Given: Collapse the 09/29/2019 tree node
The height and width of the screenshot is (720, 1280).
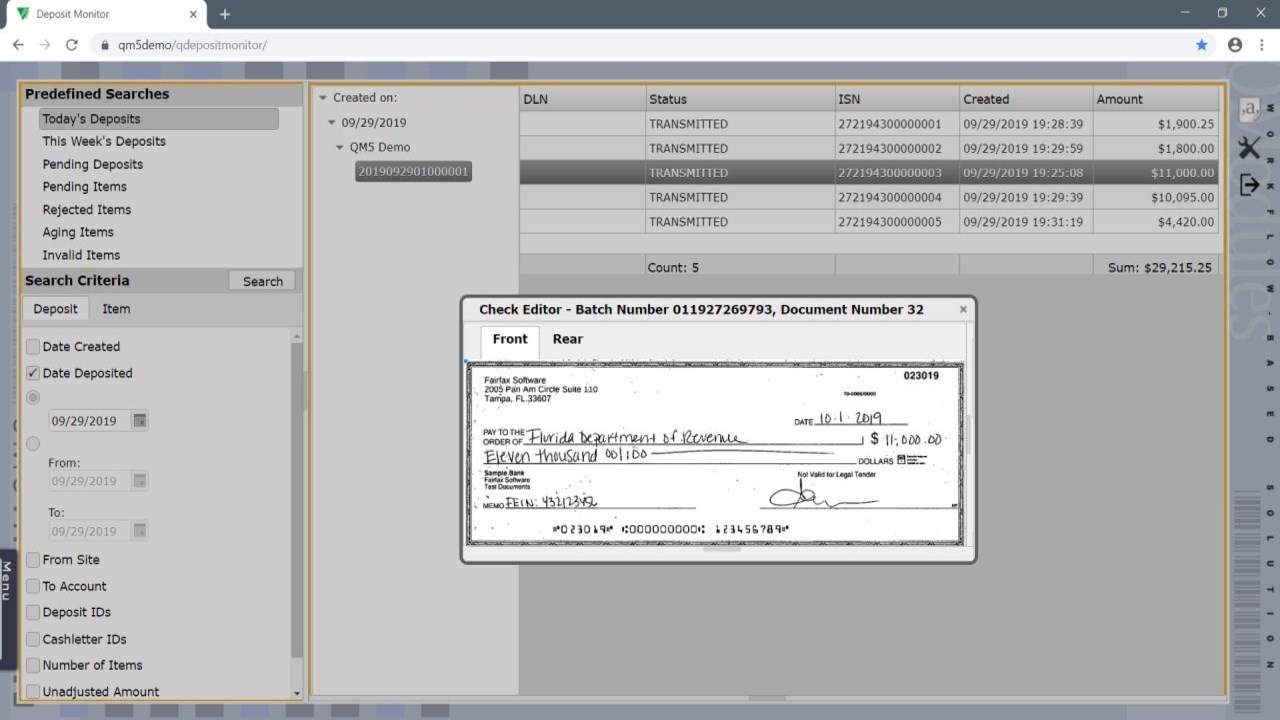Looking at the screenshot, I should click(x=332, y=123).
